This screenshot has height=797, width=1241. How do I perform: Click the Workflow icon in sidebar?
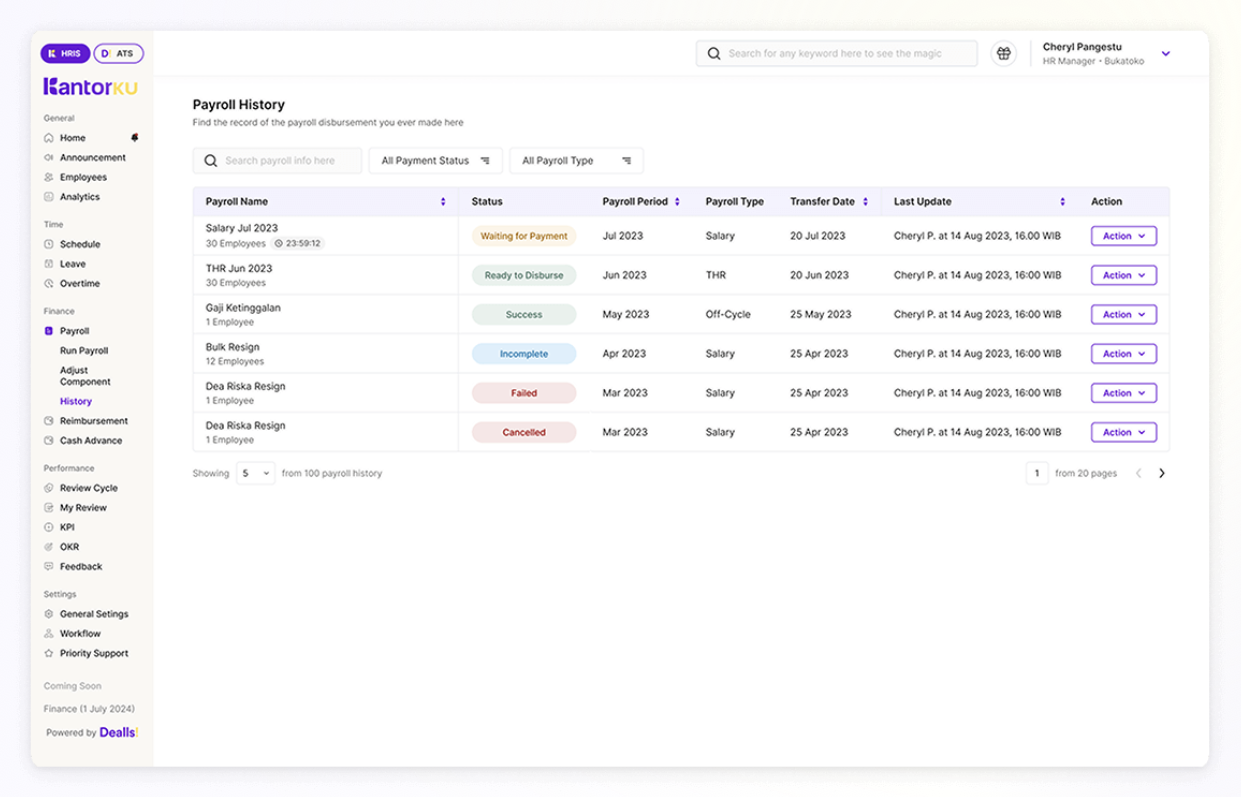[x=49, y=634]
